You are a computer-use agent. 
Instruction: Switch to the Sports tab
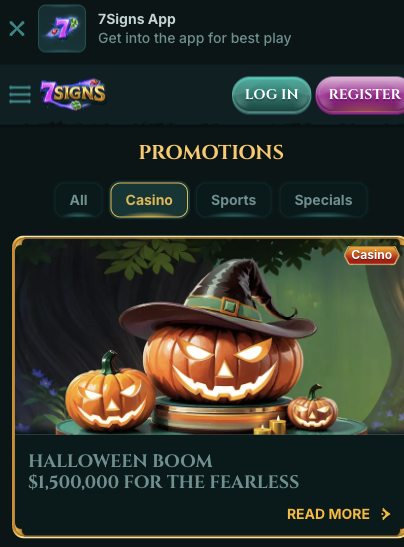[x=233, y=200]
